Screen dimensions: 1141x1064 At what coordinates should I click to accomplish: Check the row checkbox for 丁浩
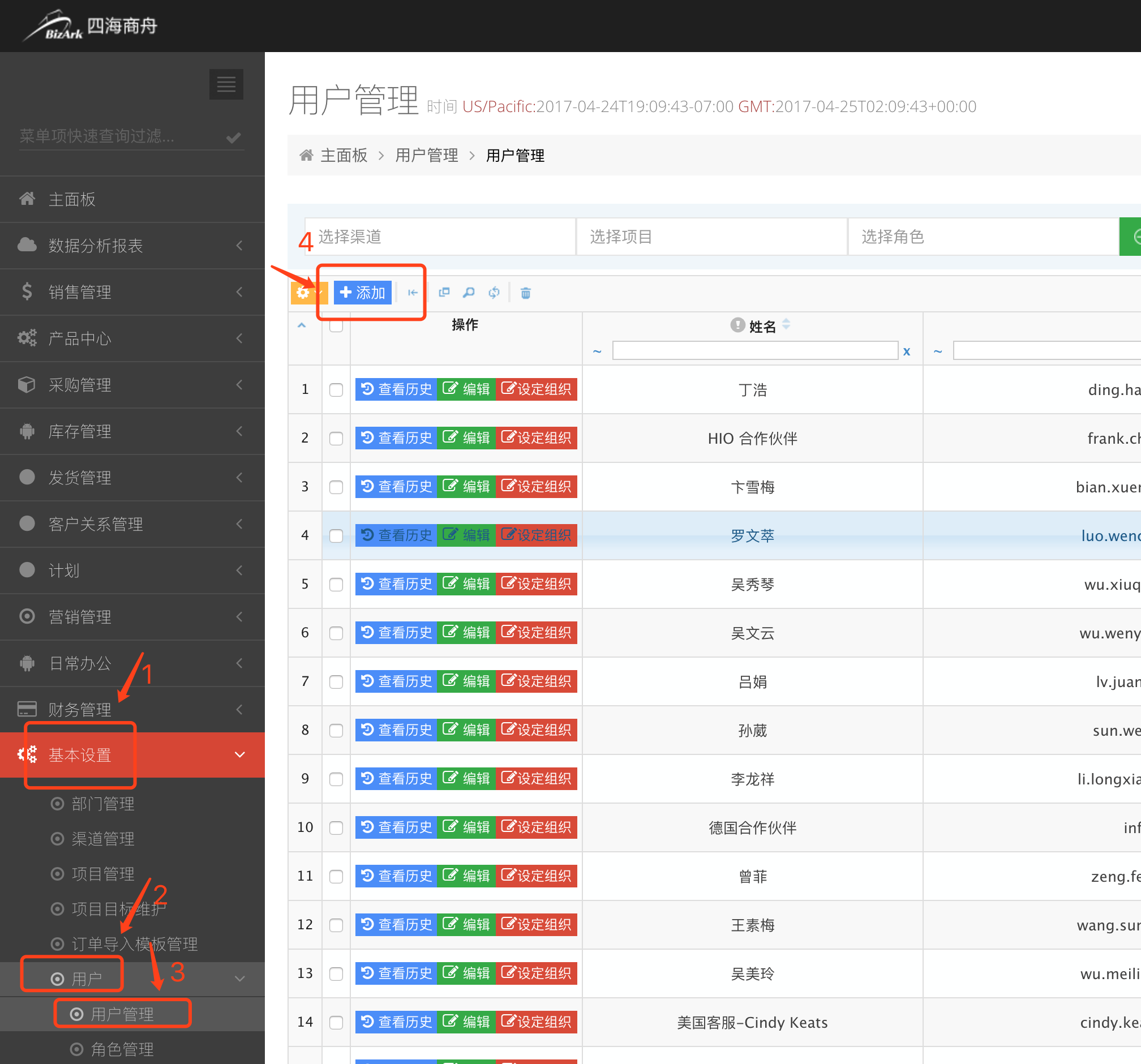pyautogui.click(x=336, y=390)
